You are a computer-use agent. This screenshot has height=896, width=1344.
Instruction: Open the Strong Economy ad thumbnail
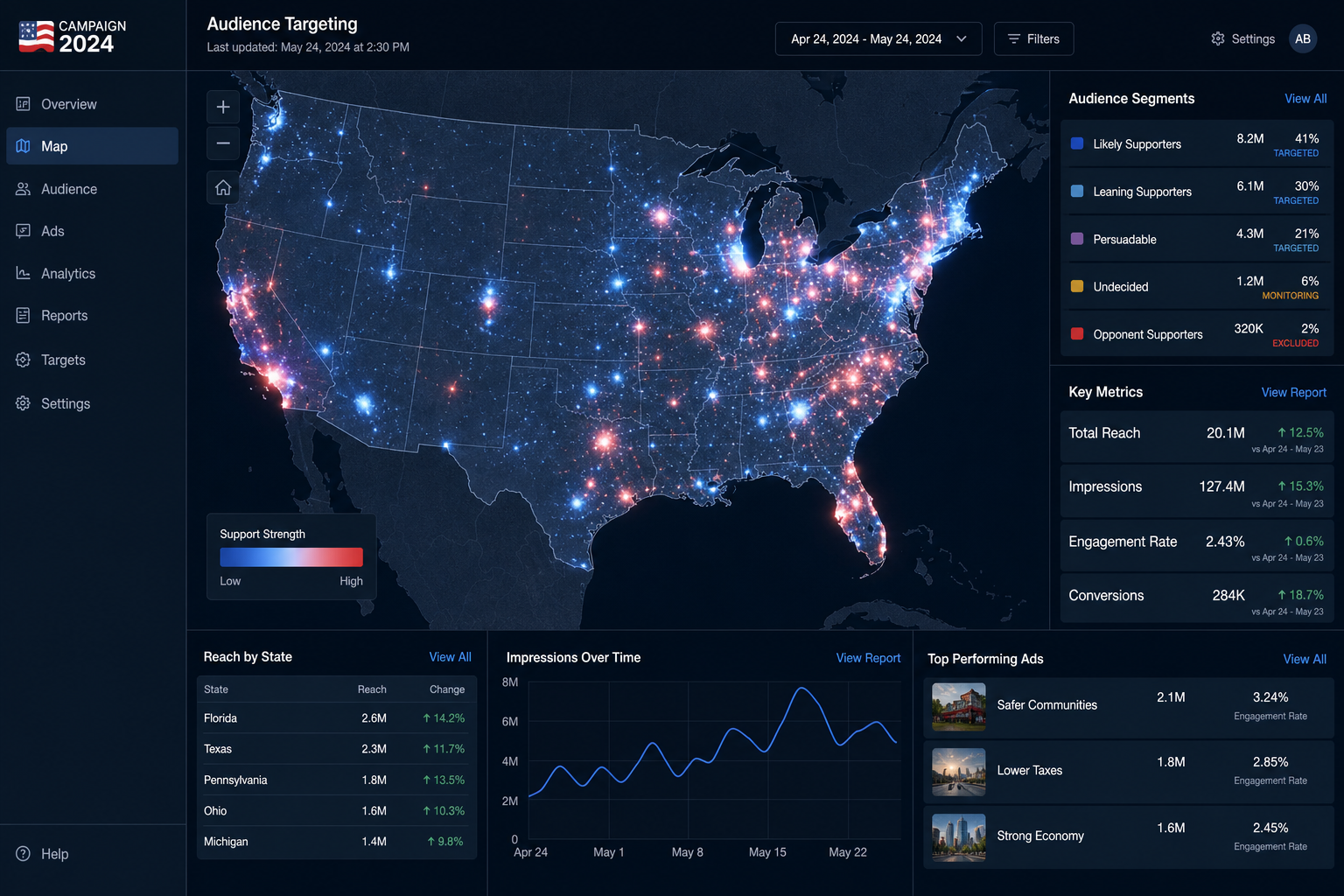pos(959,837)
